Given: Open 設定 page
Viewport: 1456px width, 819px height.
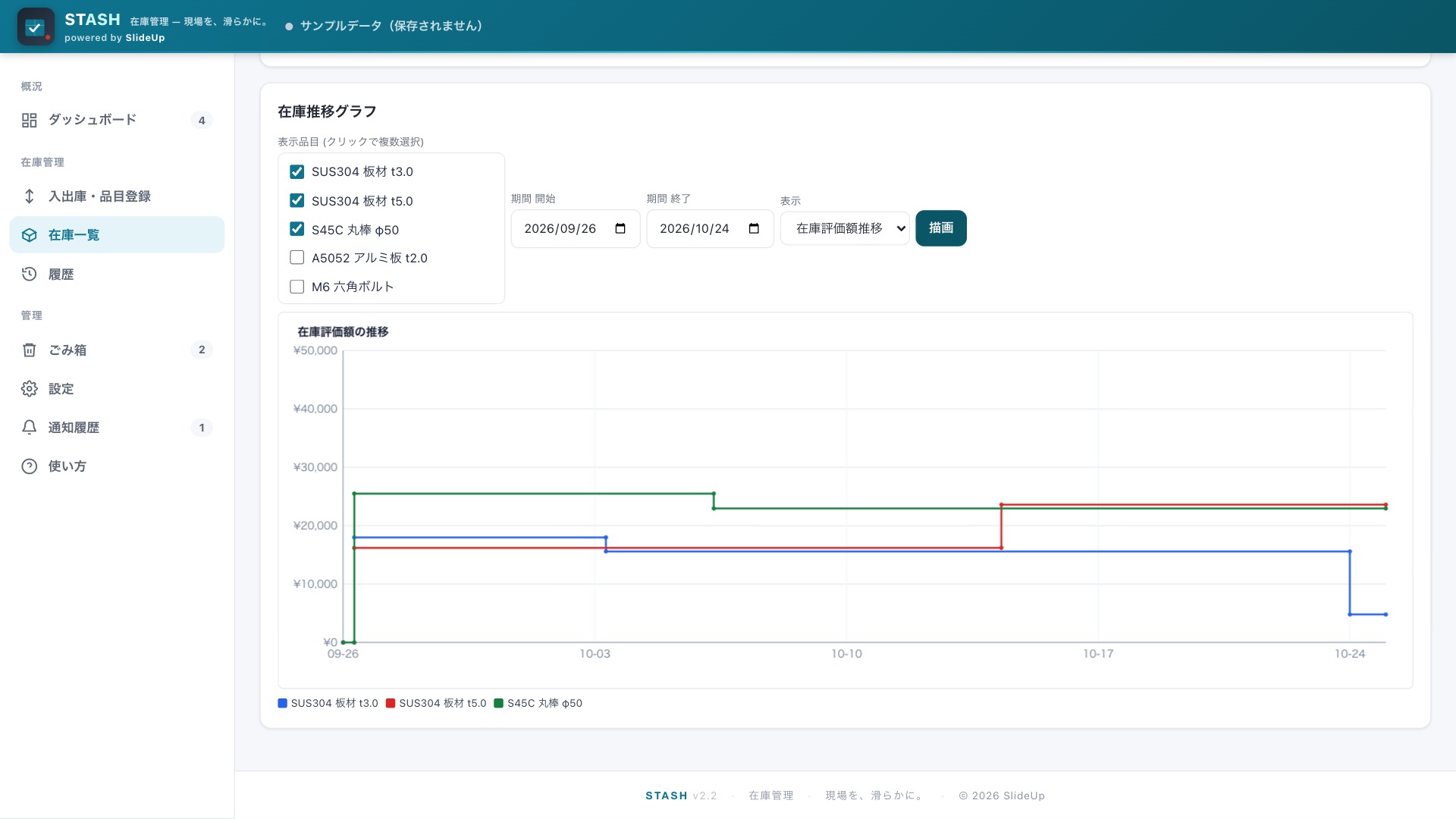Looking at the screenshot, I should [117, 388].
